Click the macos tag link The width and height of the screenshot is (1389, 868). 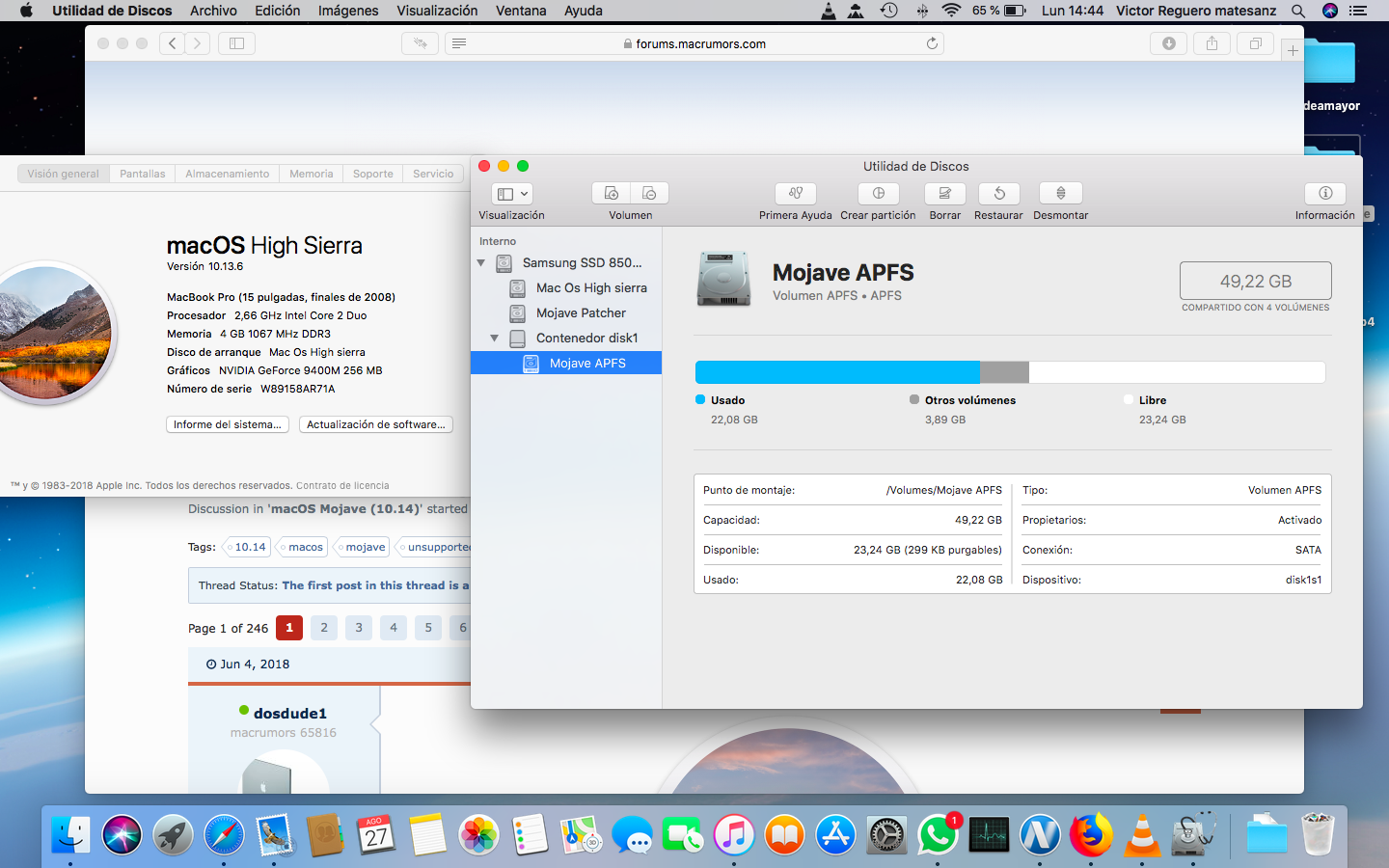click(302, 547)
